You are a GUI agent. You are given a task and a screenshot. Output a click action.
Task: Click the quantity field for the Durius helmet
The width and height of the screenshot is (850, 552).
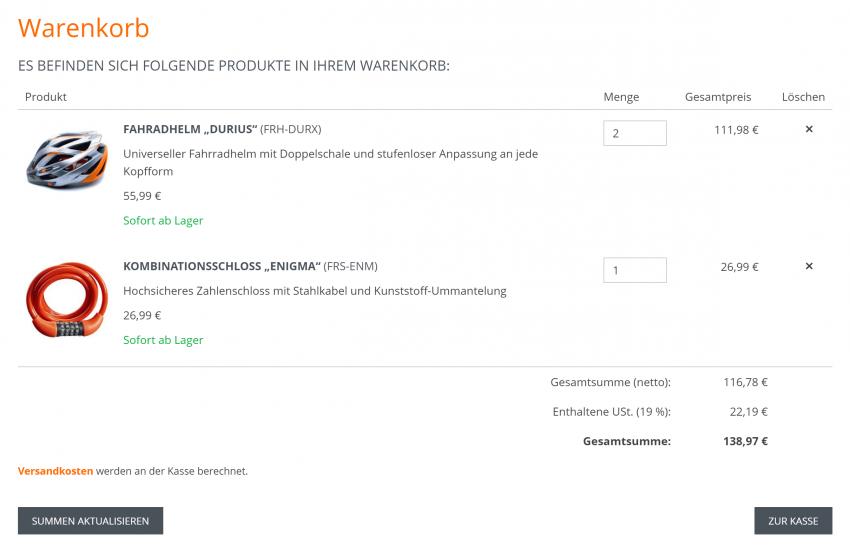click(634, 133)
